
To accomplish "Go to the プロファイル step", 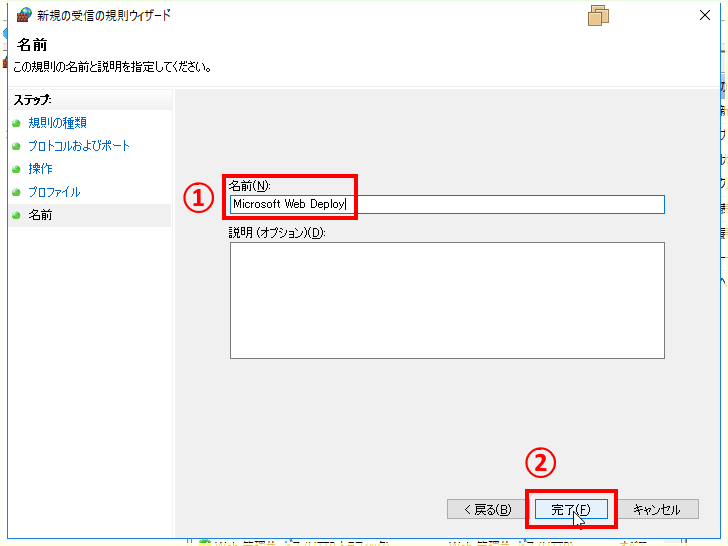I will pos(54,192).
